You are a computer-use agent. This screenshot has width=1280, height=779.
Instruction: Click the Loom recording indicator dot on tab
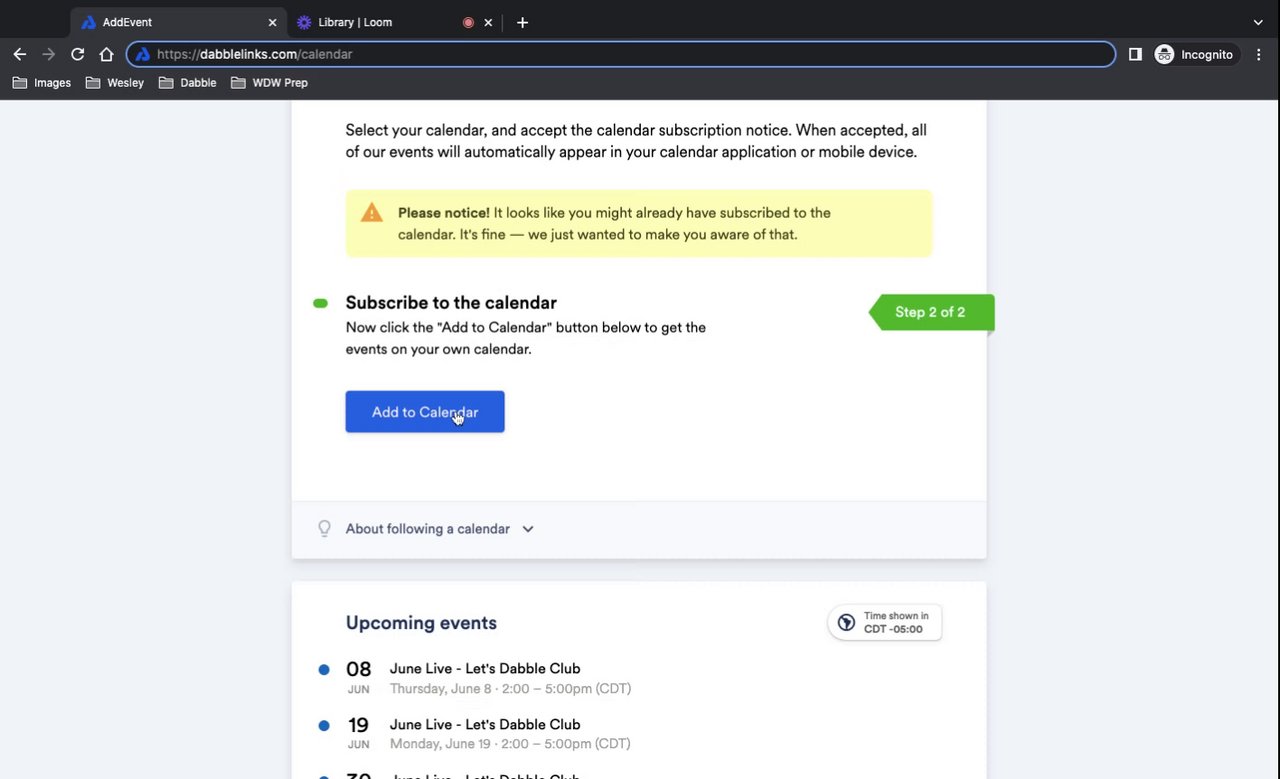tap(468, 22)
